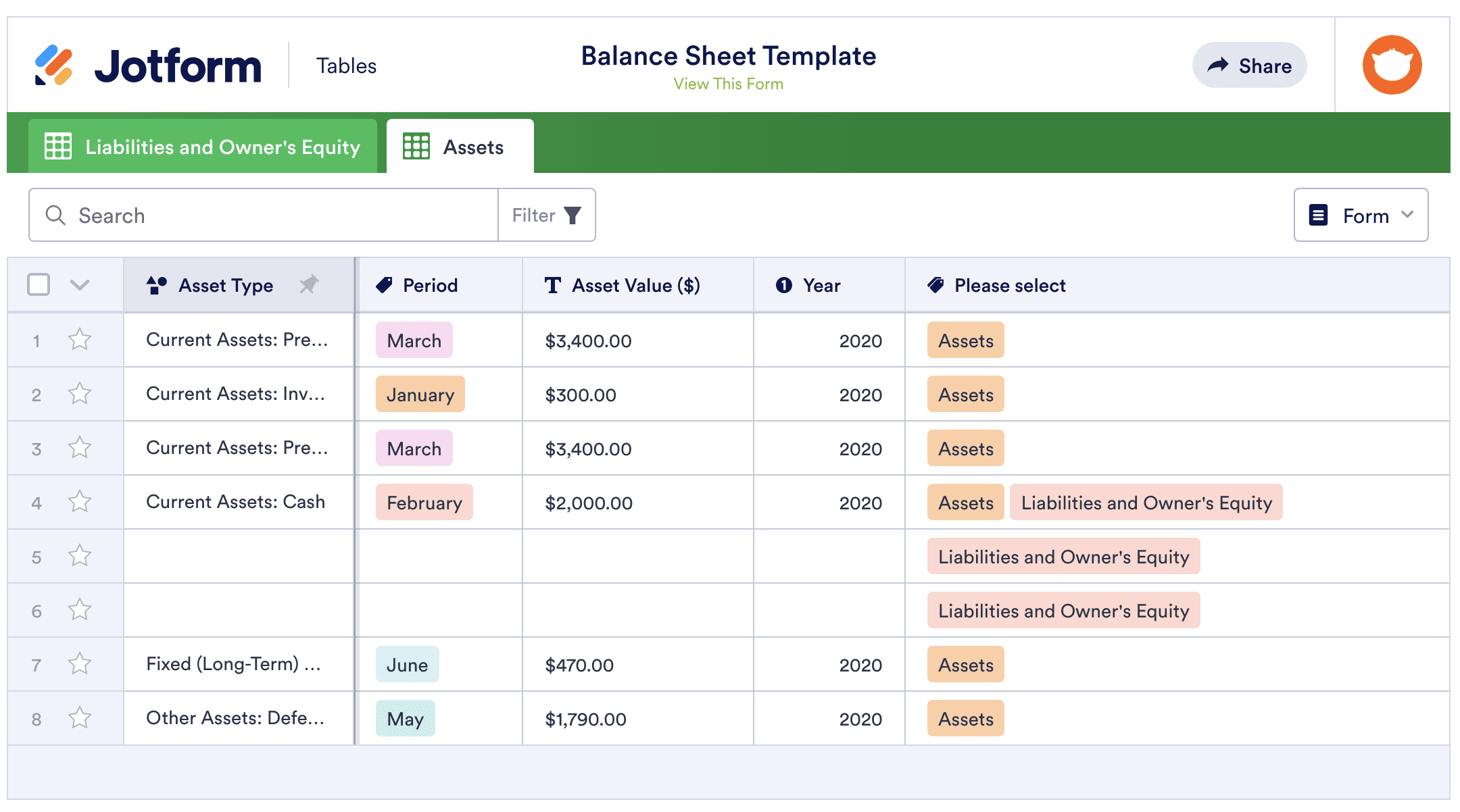Click the Year column header
Screen dimensions: 1460x812
[x=829, y=285]
